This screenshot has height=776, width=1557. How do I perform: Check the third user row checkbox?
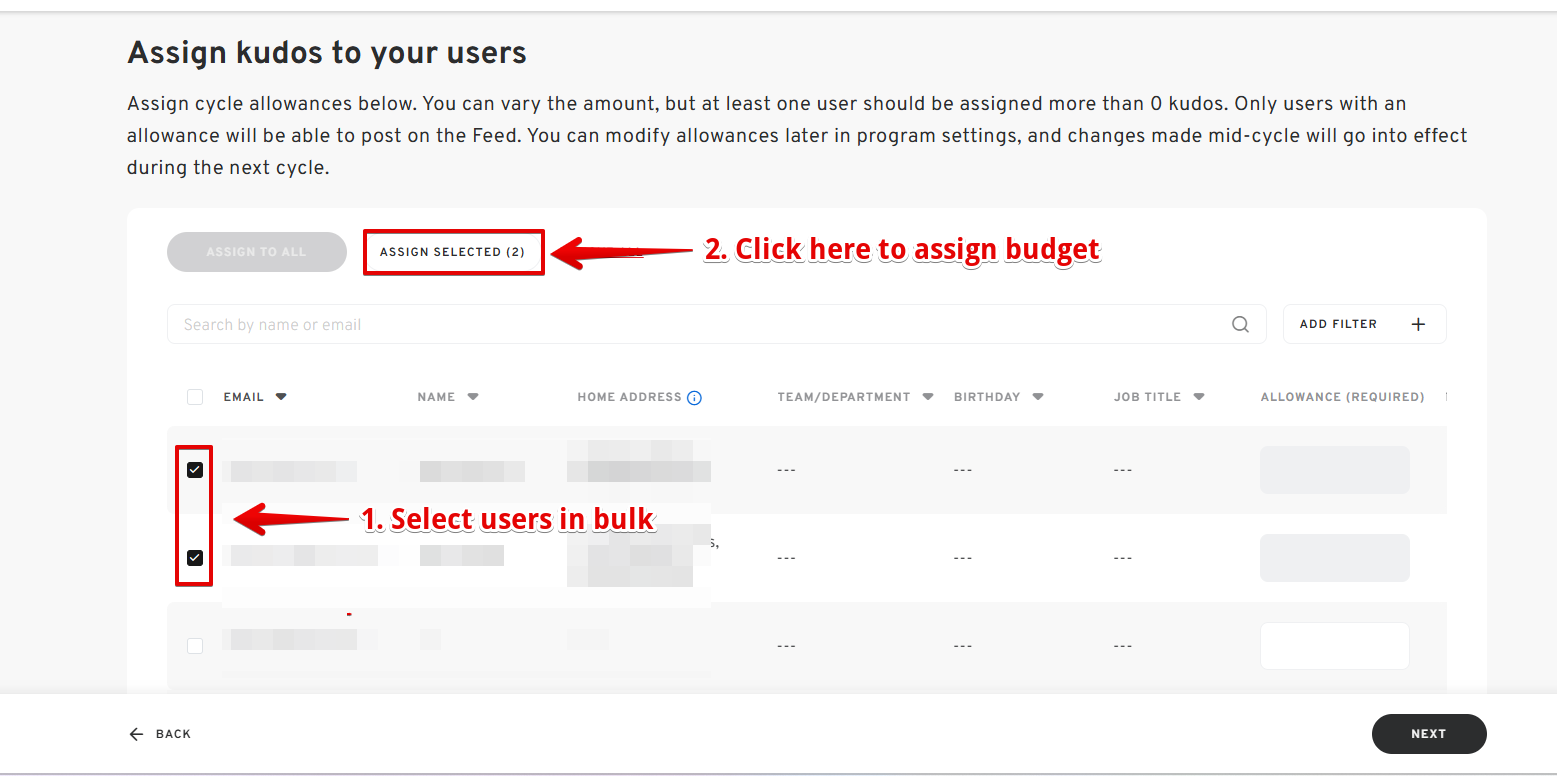coord(195,646)
